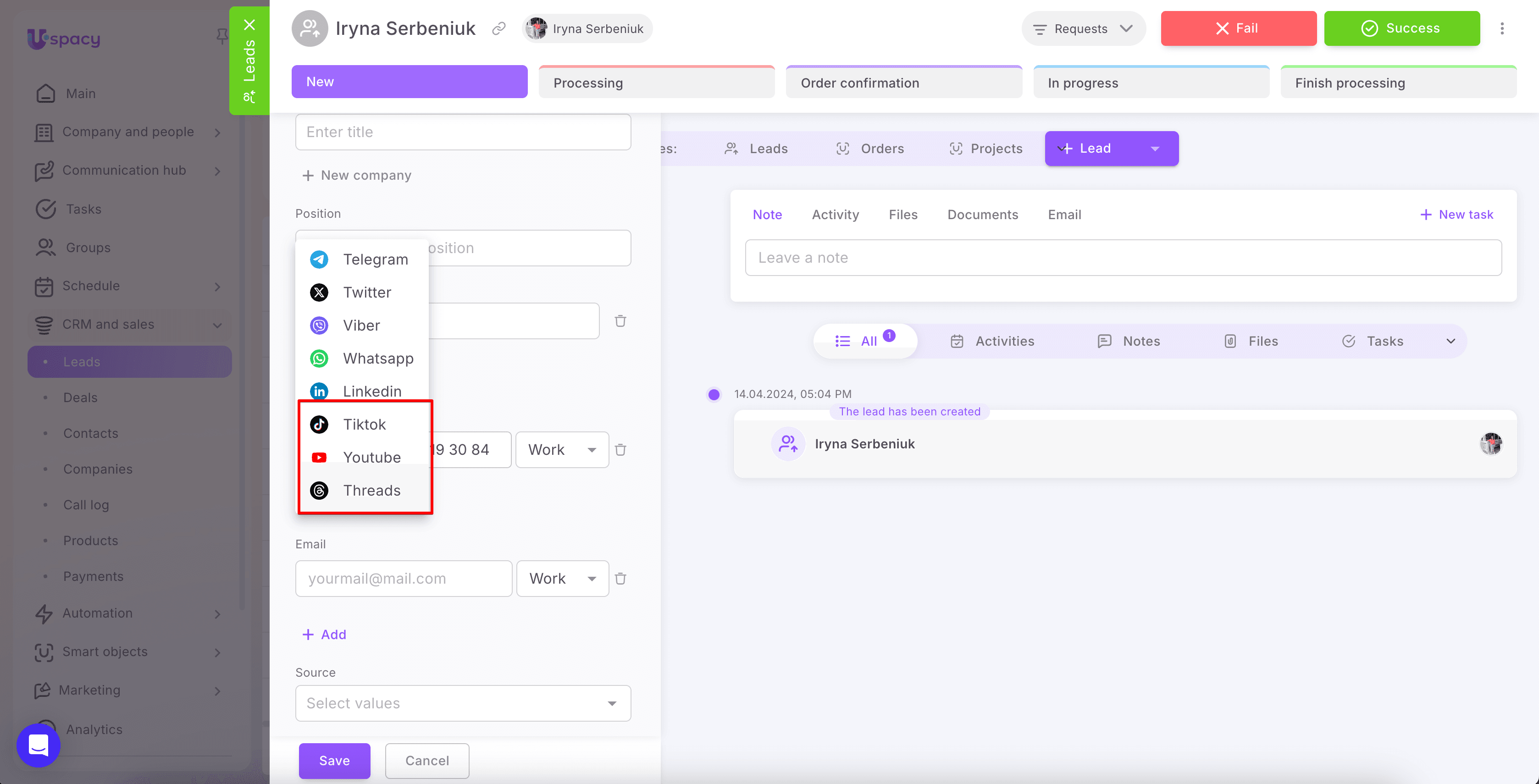Expand more timeline filter options
This screenshot has width=1539, height=784.
coord(1450,342)
